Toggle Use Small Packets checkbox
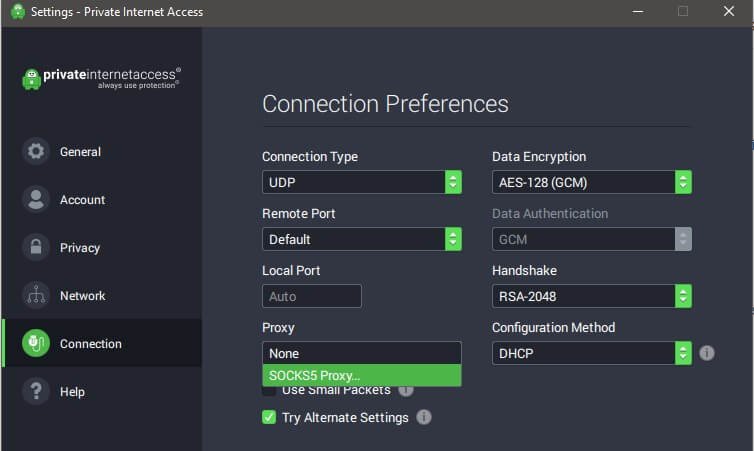 [x=269, y=391]
